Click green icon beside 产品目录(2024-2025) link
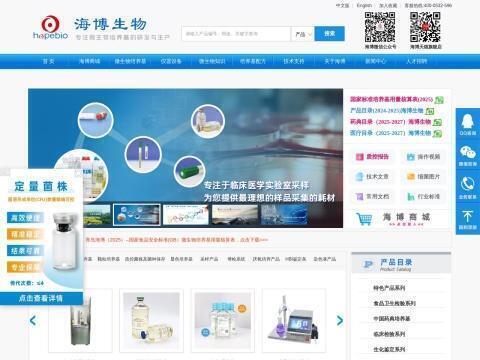Screen dimensions: 480x360 pyautogui.click(x=430, y=111)
